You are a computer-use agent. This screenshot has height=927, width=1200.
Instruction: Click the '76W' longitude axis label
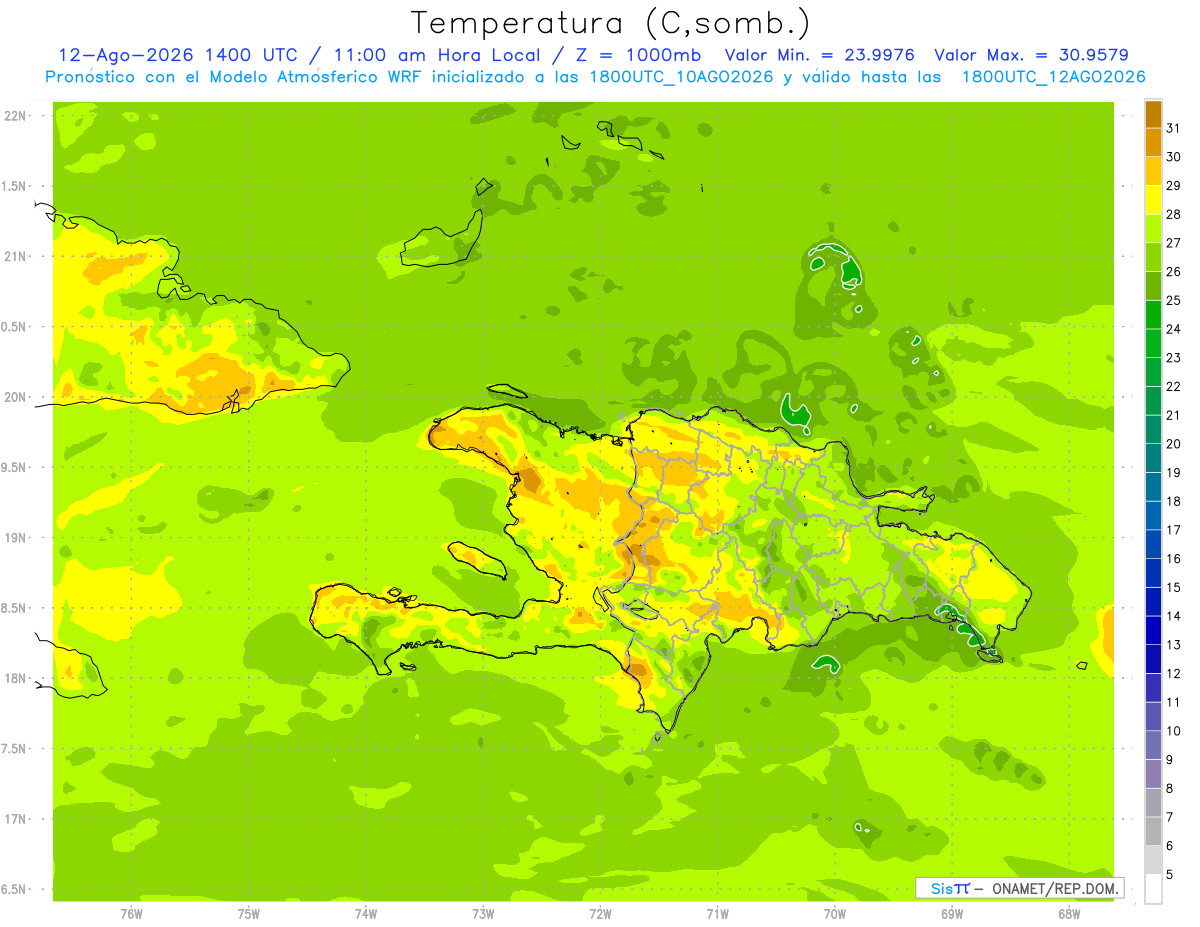click(131, 914)
